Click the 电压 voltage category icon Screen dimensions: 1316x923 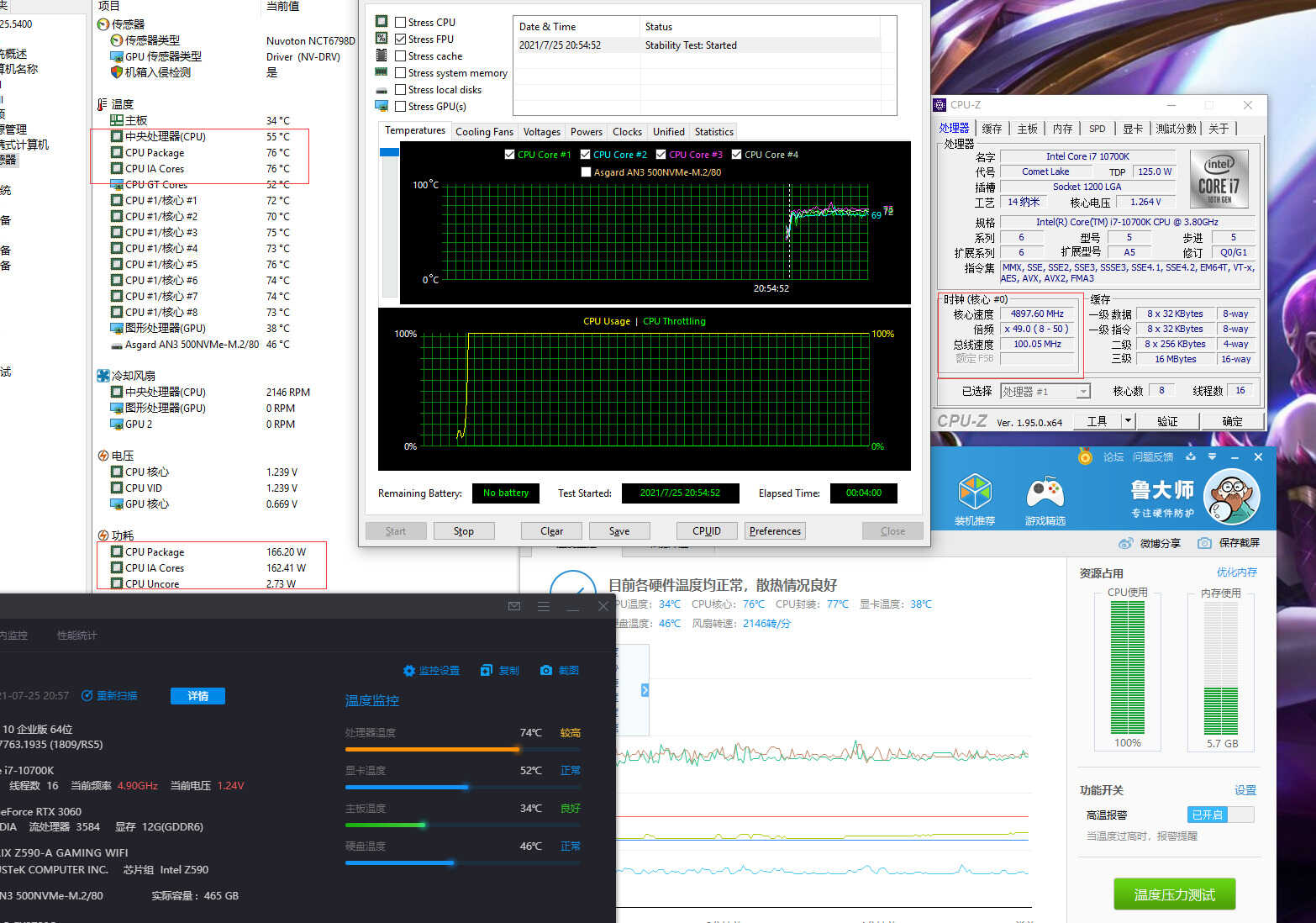click(x=103, y=456)
